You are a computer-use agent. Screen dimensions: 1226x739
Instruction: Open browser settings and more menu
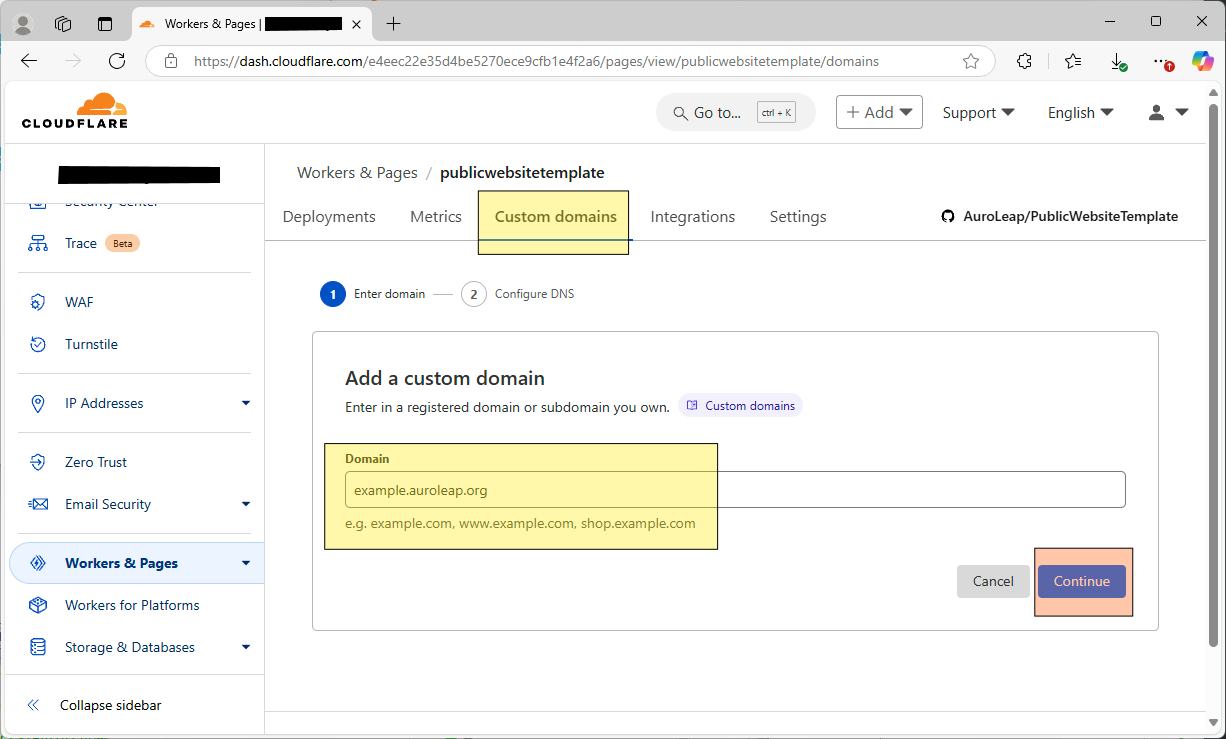tap(1162, 61)
